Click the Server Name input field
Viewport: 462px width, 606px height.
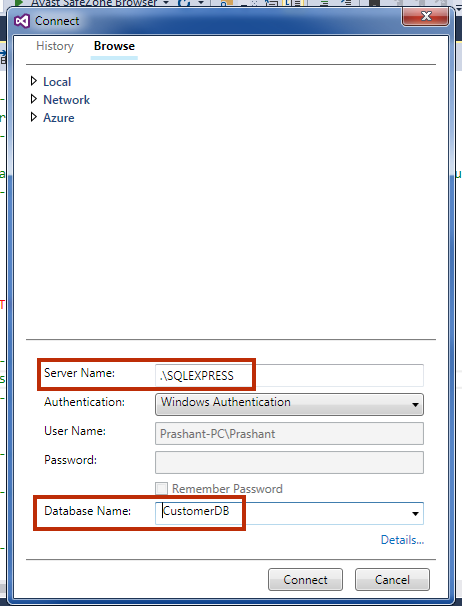tap(289, 375)
